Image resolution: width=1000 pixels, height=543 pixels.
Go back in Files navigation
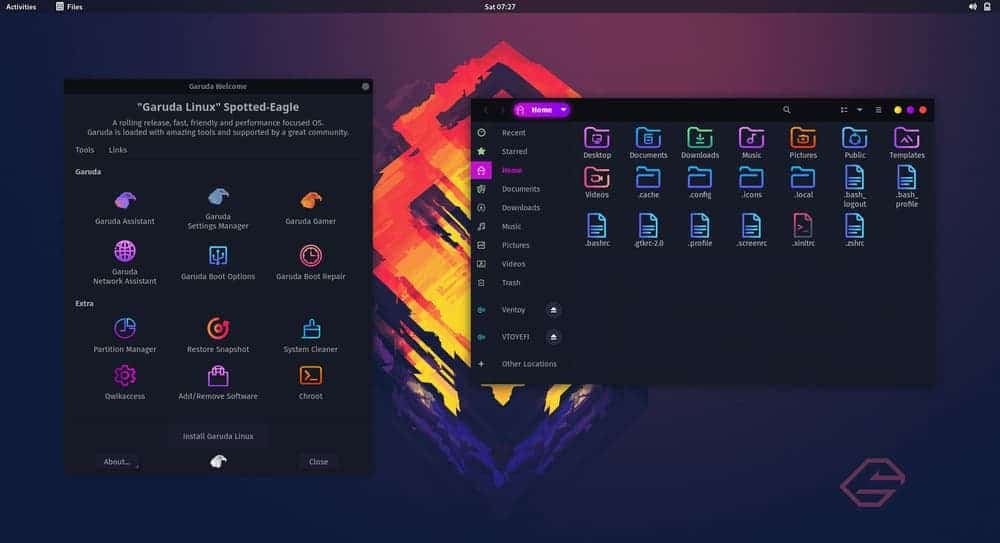point(485,110)
